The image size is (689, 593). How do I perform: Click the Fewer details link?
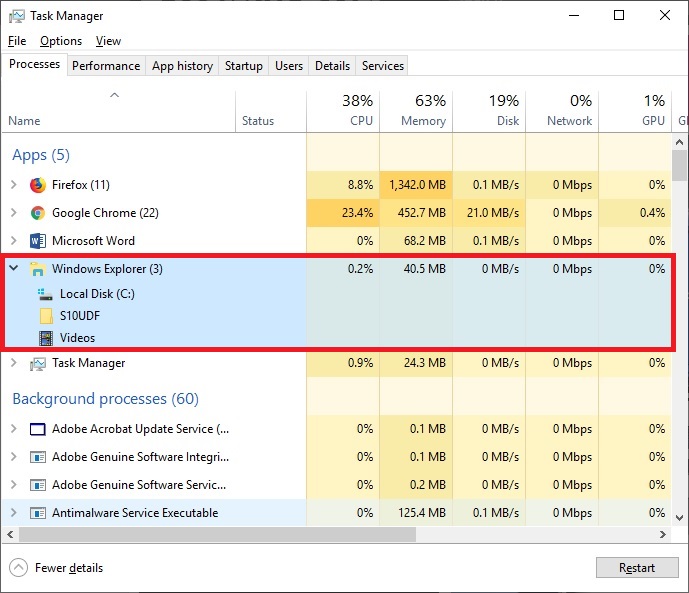click(69, 568)
